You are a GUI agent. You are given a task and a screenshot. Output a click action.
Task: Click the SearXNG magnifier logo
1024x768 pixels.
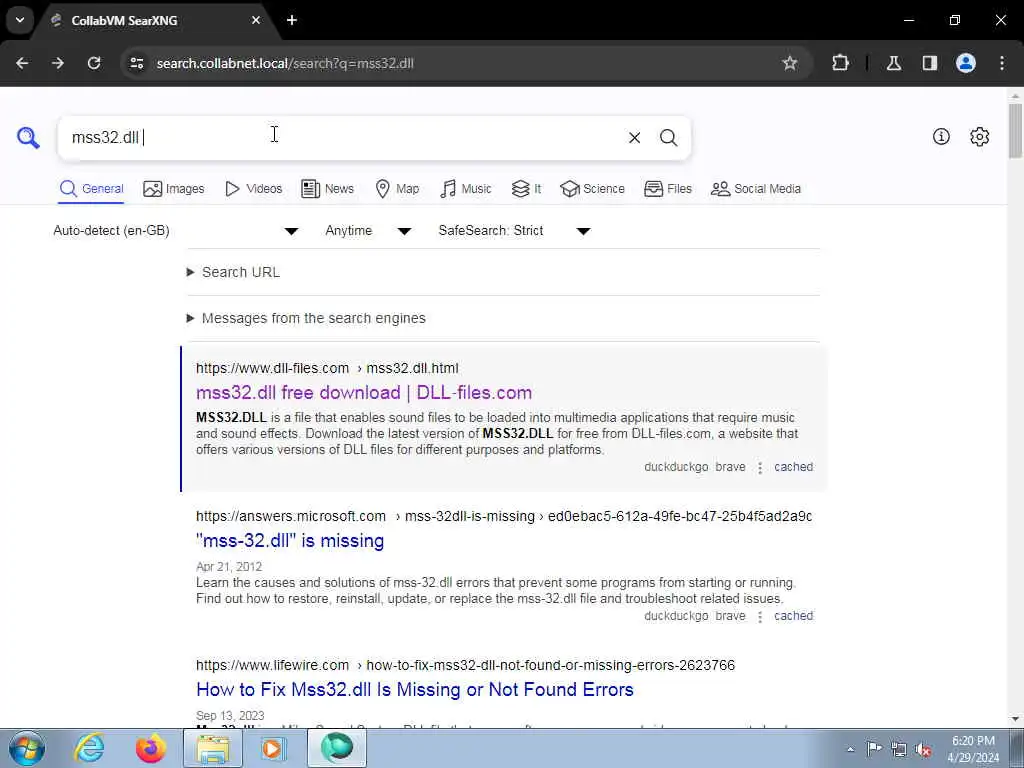click(x=28, y=138)
